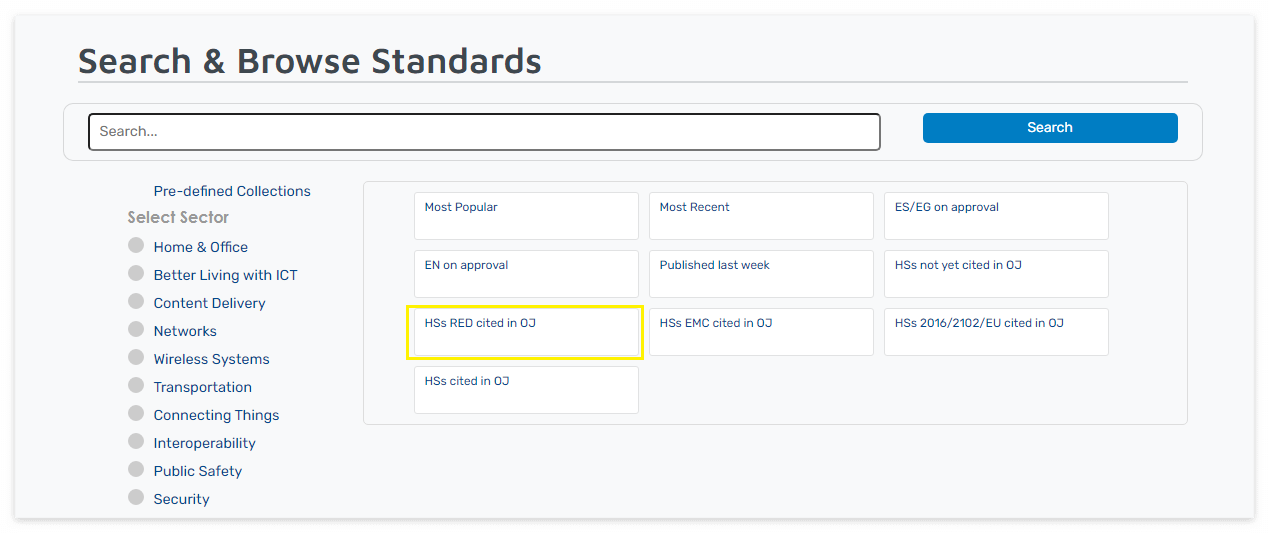Open ES/EG on approval collection
1269x533 pixels.
pyautogui.click(x=996, y=216)
